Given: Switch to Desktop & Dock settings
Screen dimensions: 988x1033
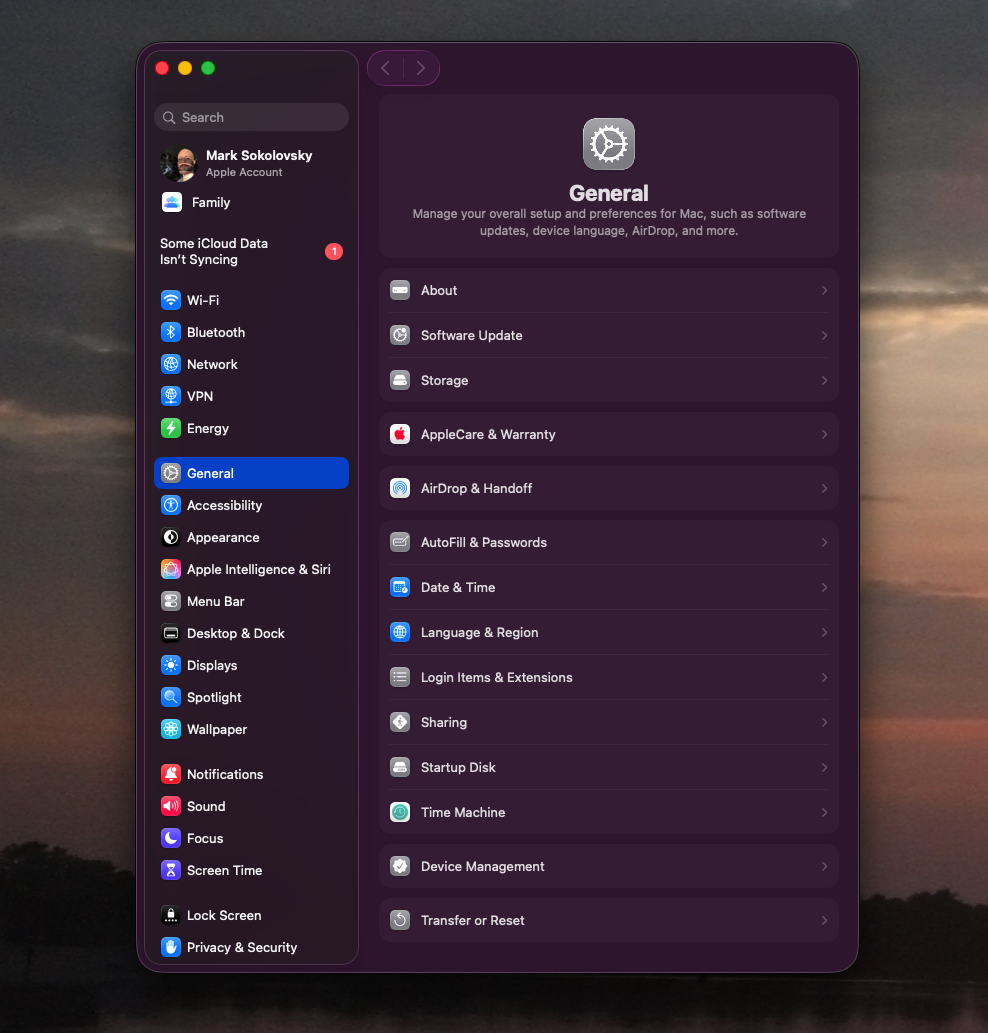Looking at the screenshot, I should (235, 633).
